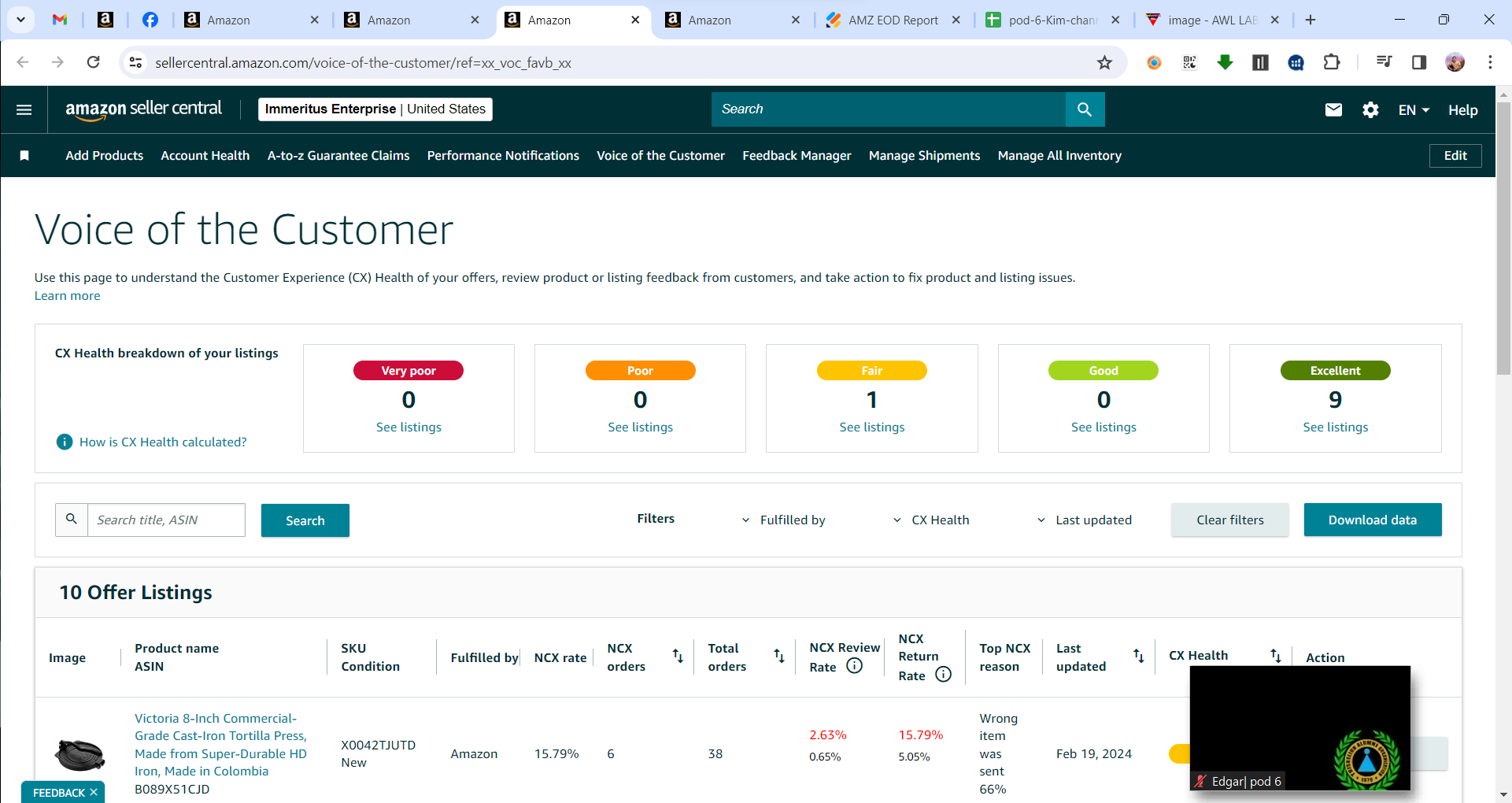
Task: Open the Chrome profile avatar
Action: [x=1455, y=62]
